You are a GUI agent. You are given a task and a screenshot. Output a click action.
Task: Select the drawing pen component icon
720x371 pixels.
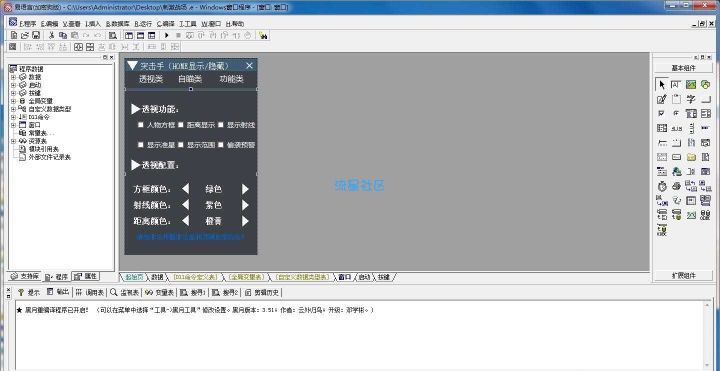662,99
